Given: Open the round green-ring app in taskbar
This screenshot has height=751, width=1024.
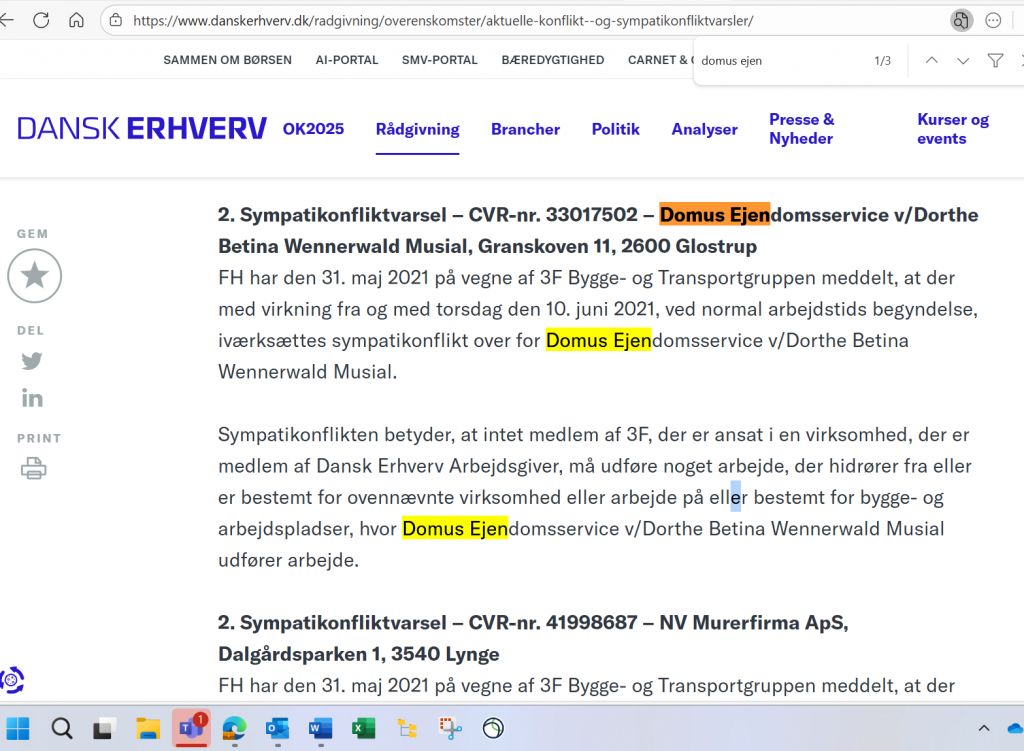Looking at the screenshot, I should (493, 728).
